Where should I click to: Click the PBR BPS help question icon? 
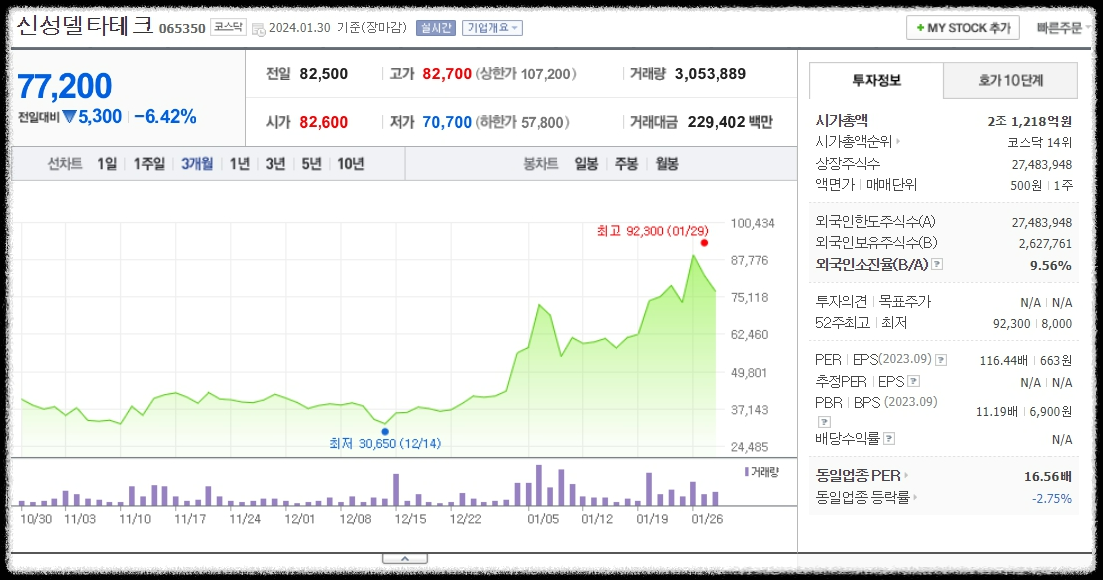[824, 422]
